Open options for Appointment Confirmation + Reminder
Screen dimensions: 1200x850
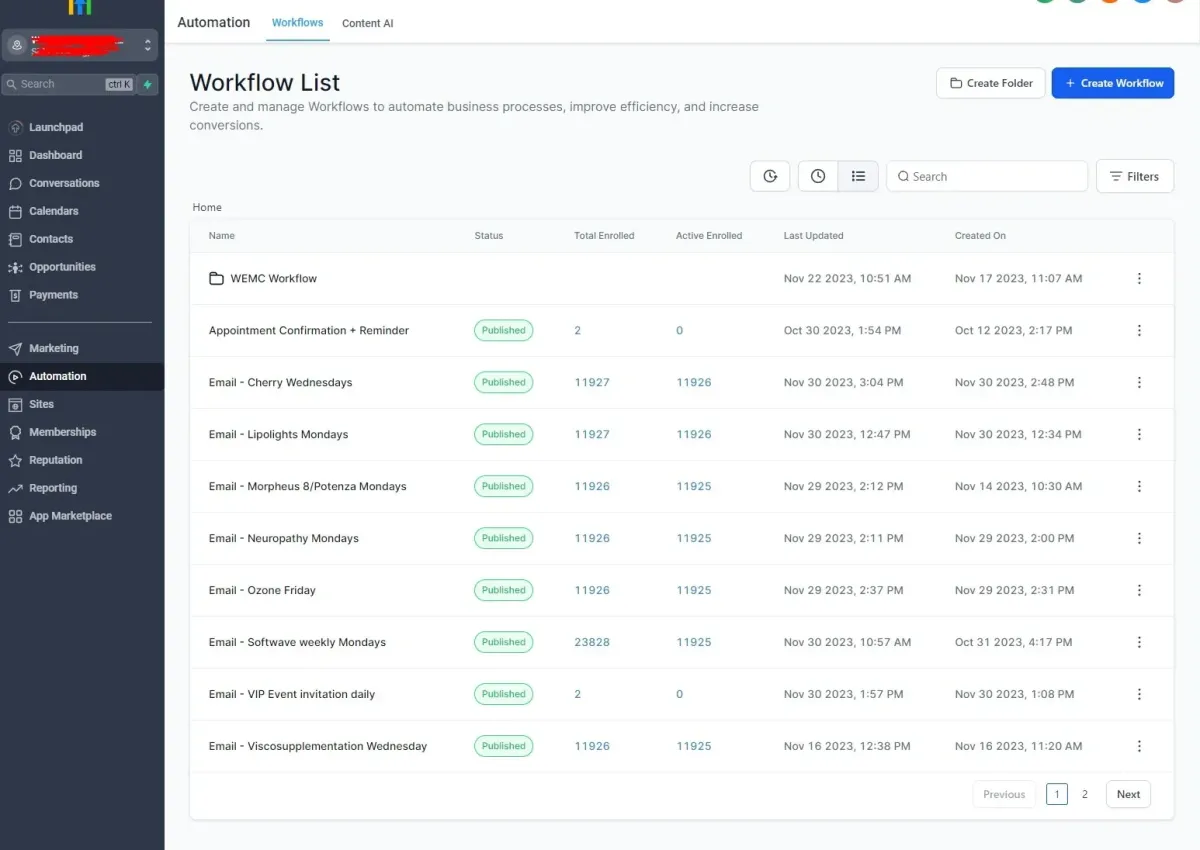[1139, 330]
